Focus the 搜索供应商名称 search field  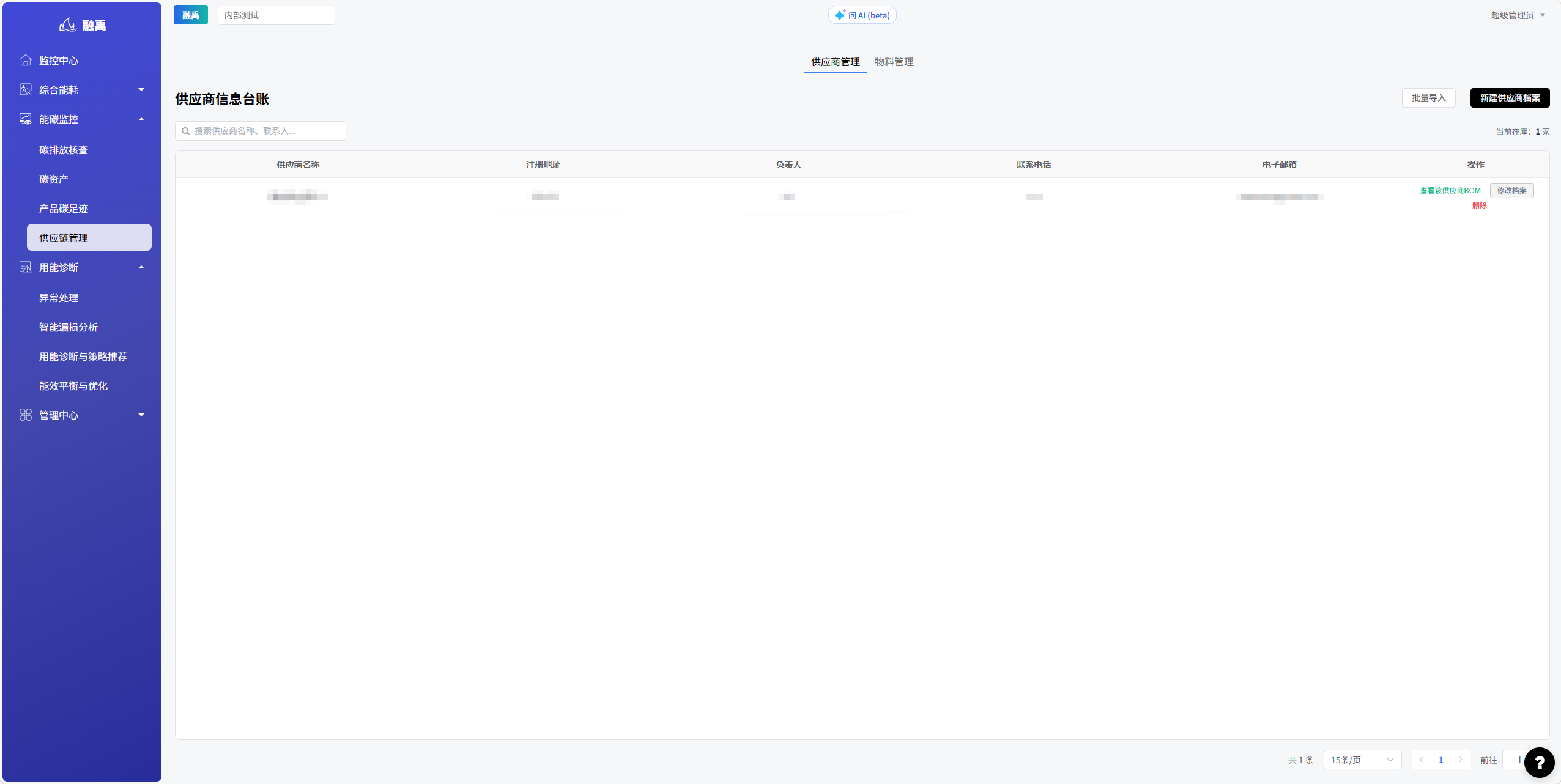(x=261, y=131)
